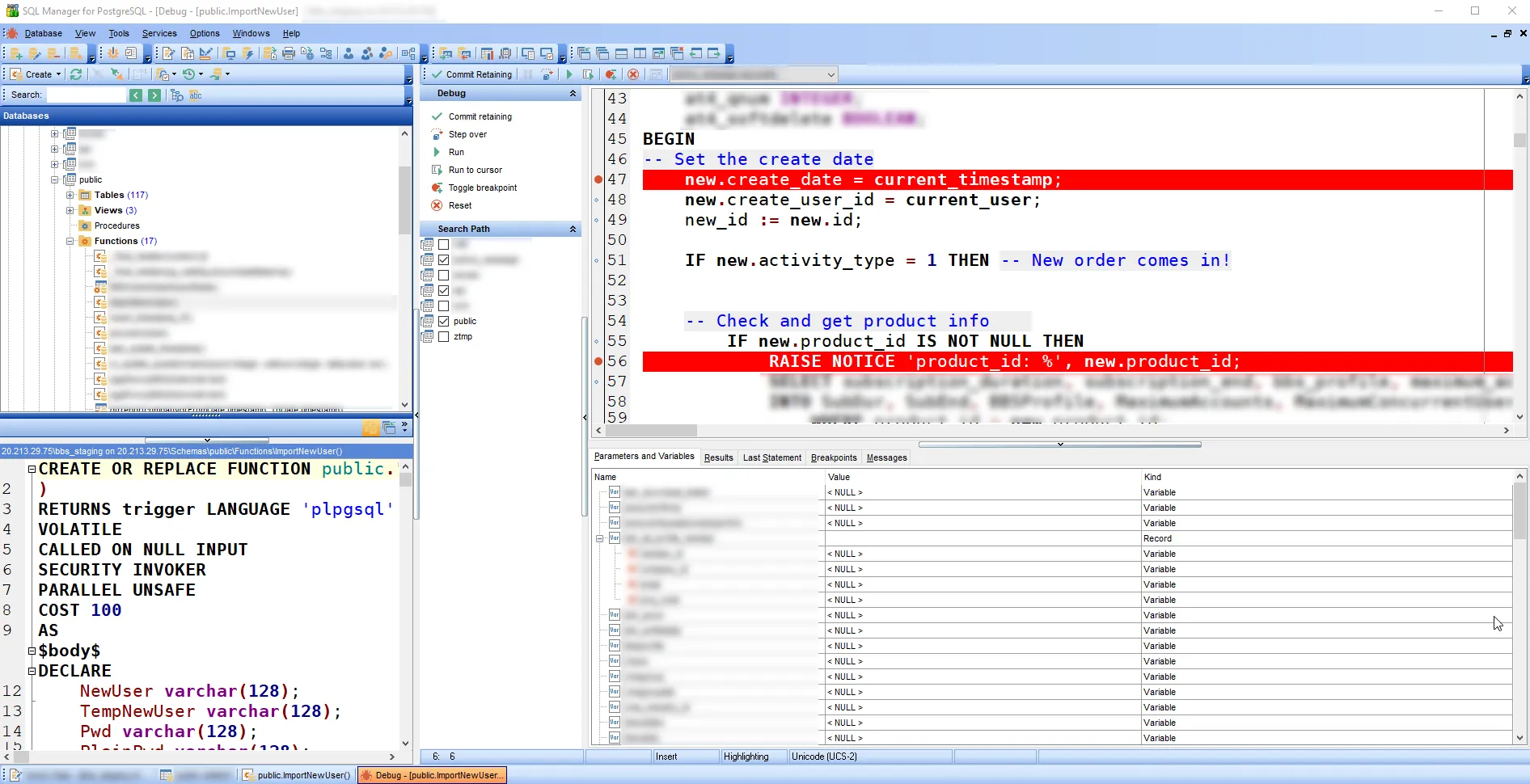1530x784 pixels.
Task: Toggle the ztmp search path checkbox
Action: click(x=444, y=336)
